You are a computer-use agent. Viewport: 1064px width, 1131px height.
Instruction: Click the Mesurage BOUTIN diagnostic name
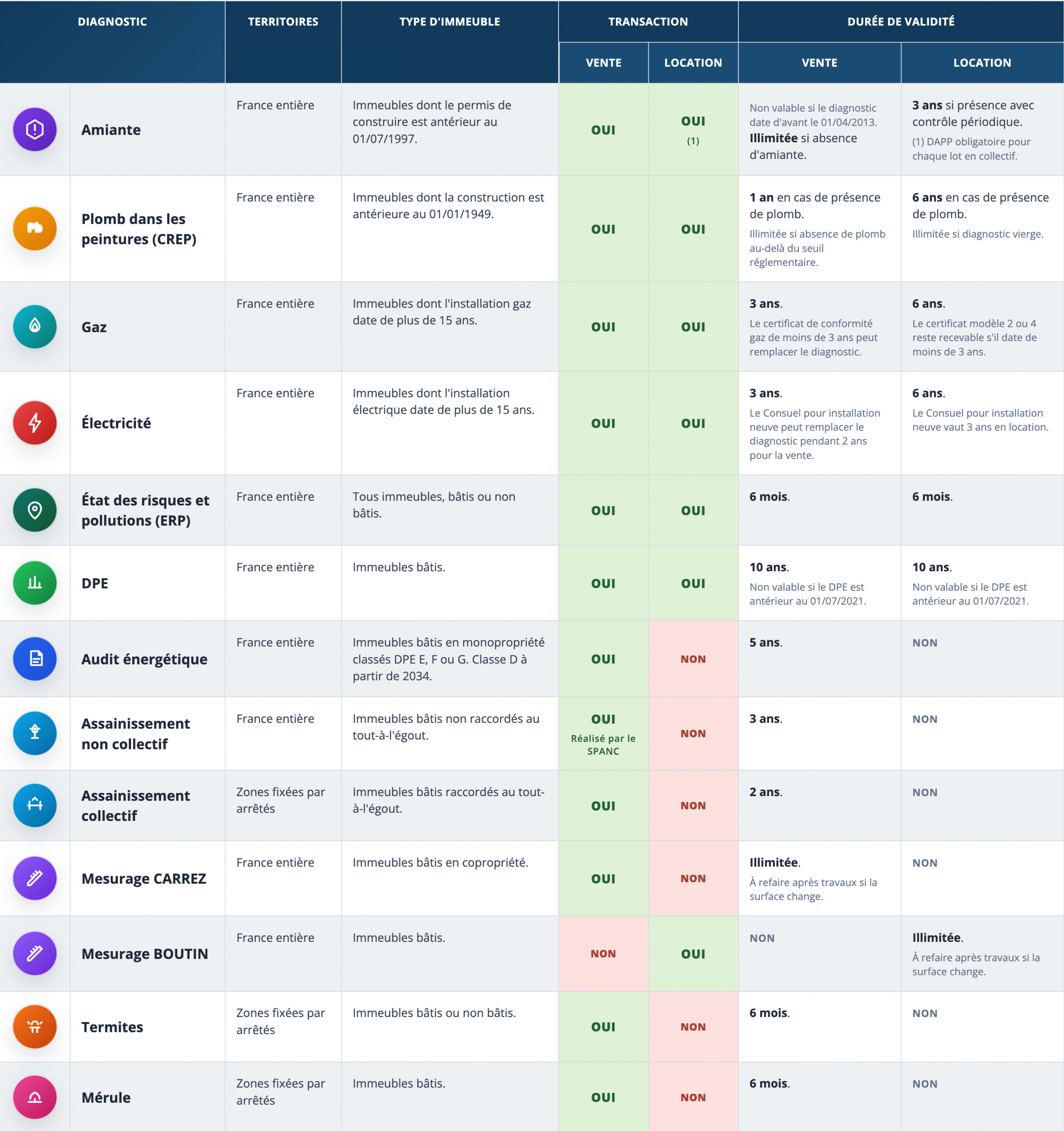pyautogui.click(x=144, y=953)
